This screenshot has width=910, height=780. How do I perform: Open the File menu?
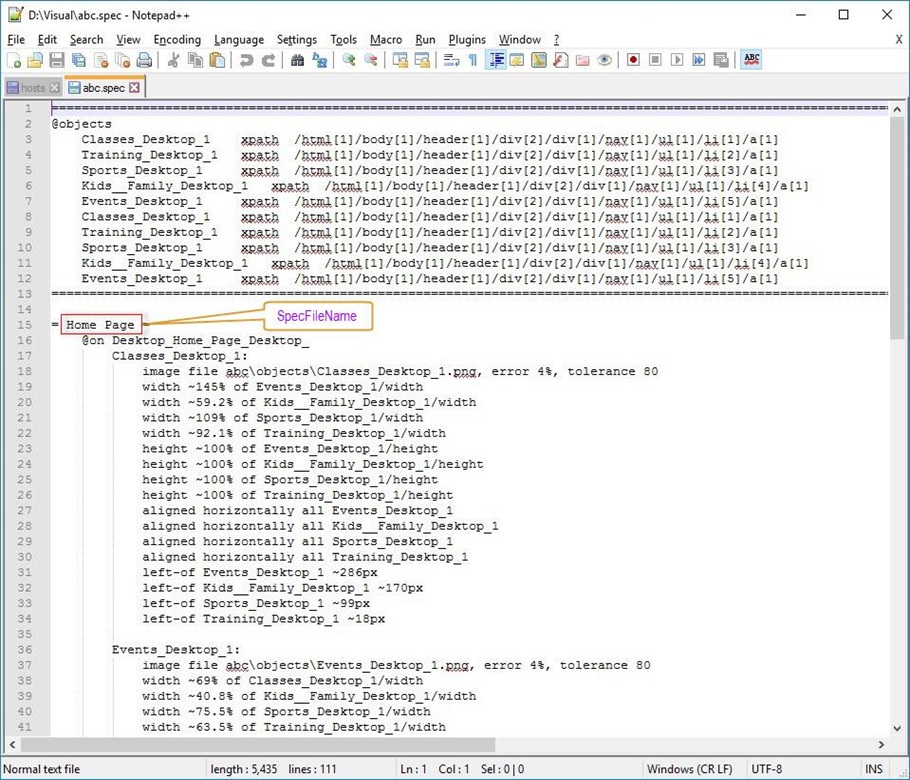[x=16, y=39]
